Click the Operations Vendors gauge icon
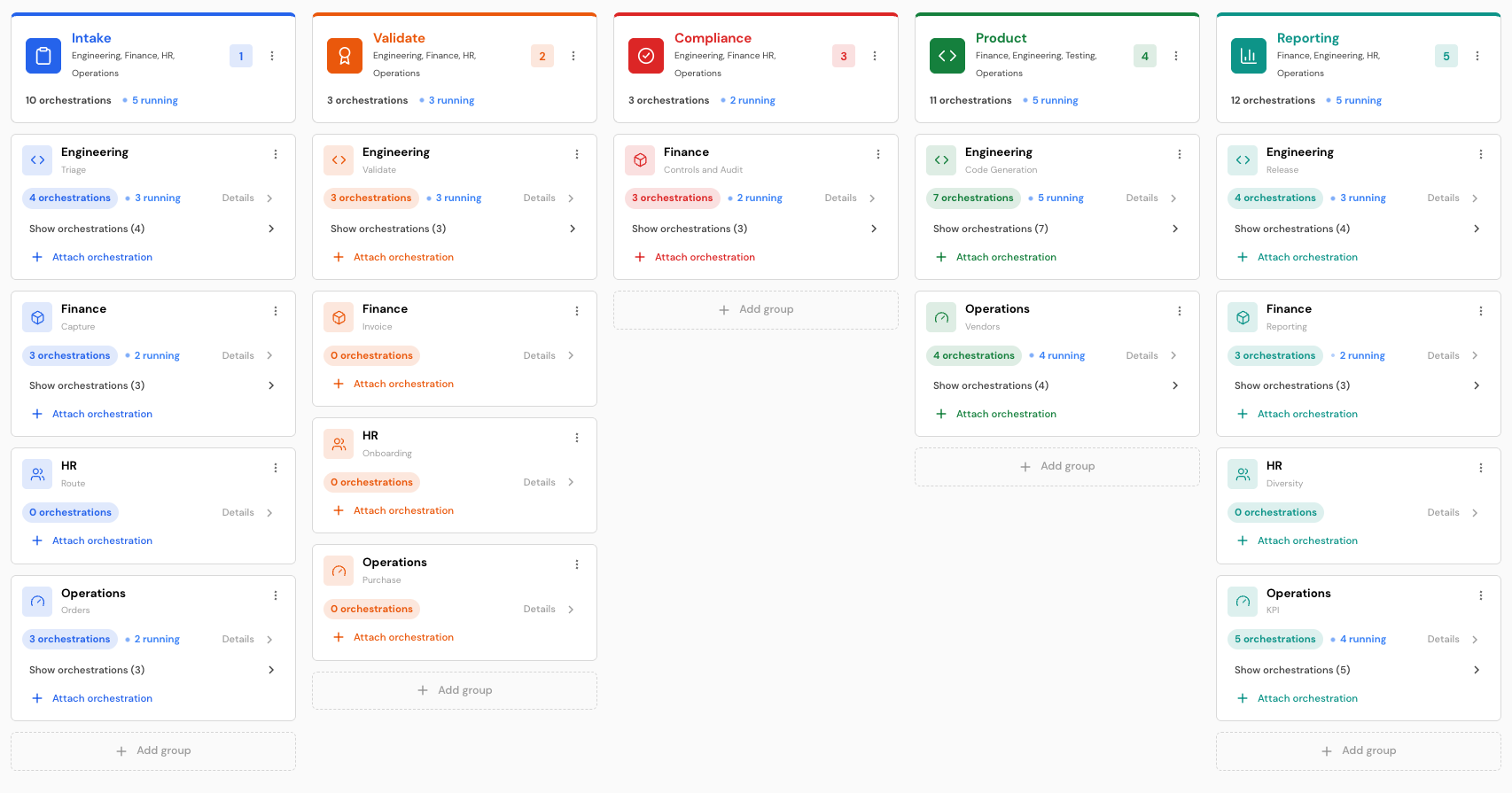The width and height of the screenshot is (1512, 793). click(941, 317)
